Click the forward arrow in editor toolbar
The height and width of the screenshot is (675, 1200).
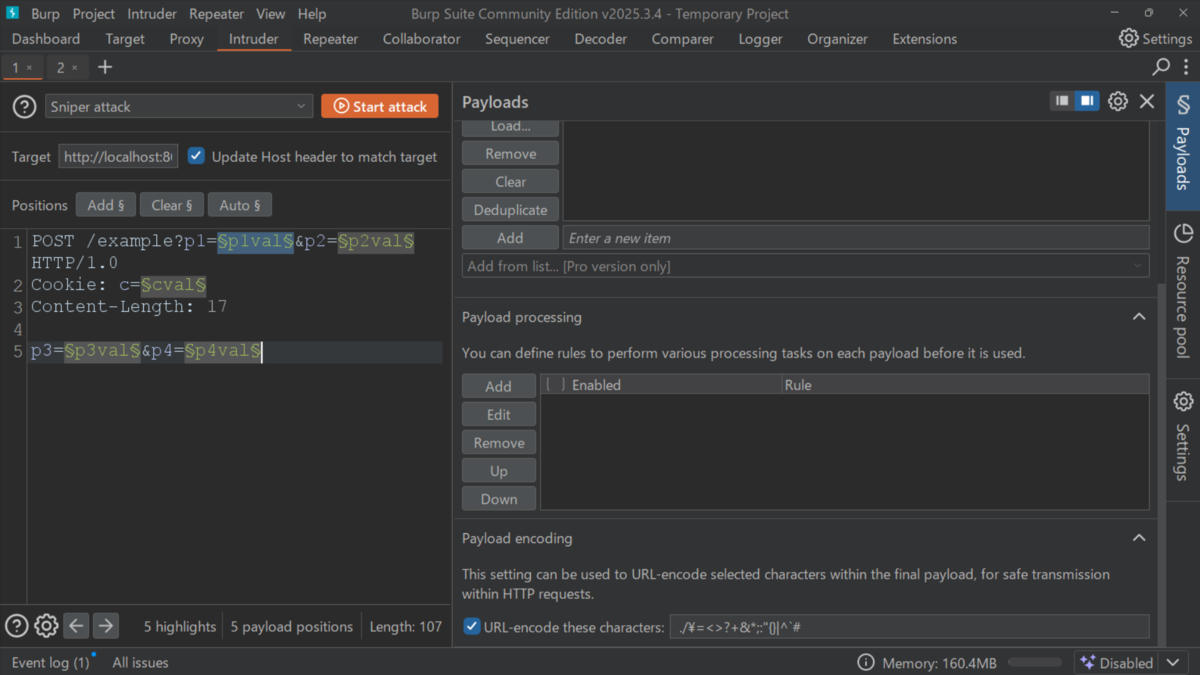coord(105,626)
